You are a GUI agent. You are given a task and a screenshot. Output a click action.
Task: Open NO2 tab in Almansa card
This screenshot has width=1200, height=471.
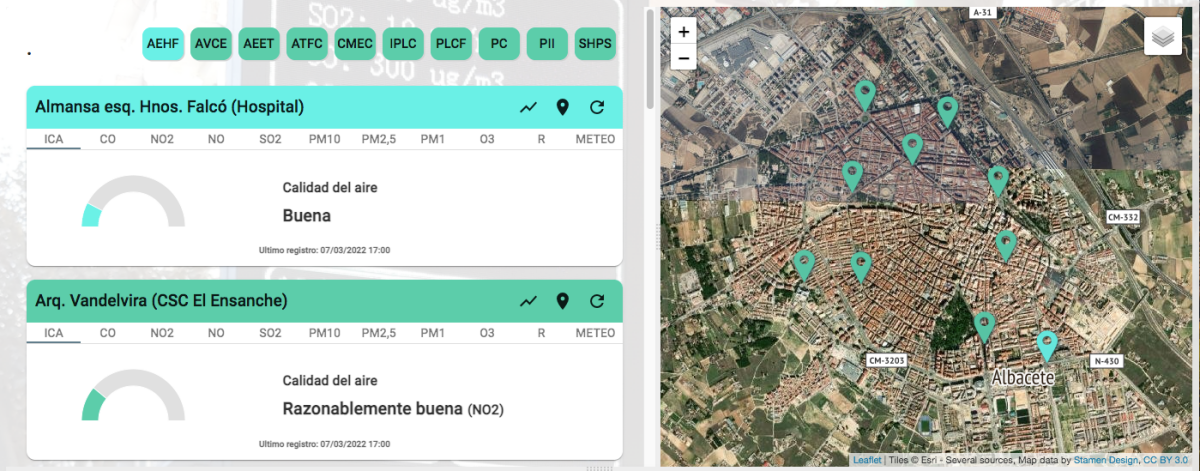point(162,138)
